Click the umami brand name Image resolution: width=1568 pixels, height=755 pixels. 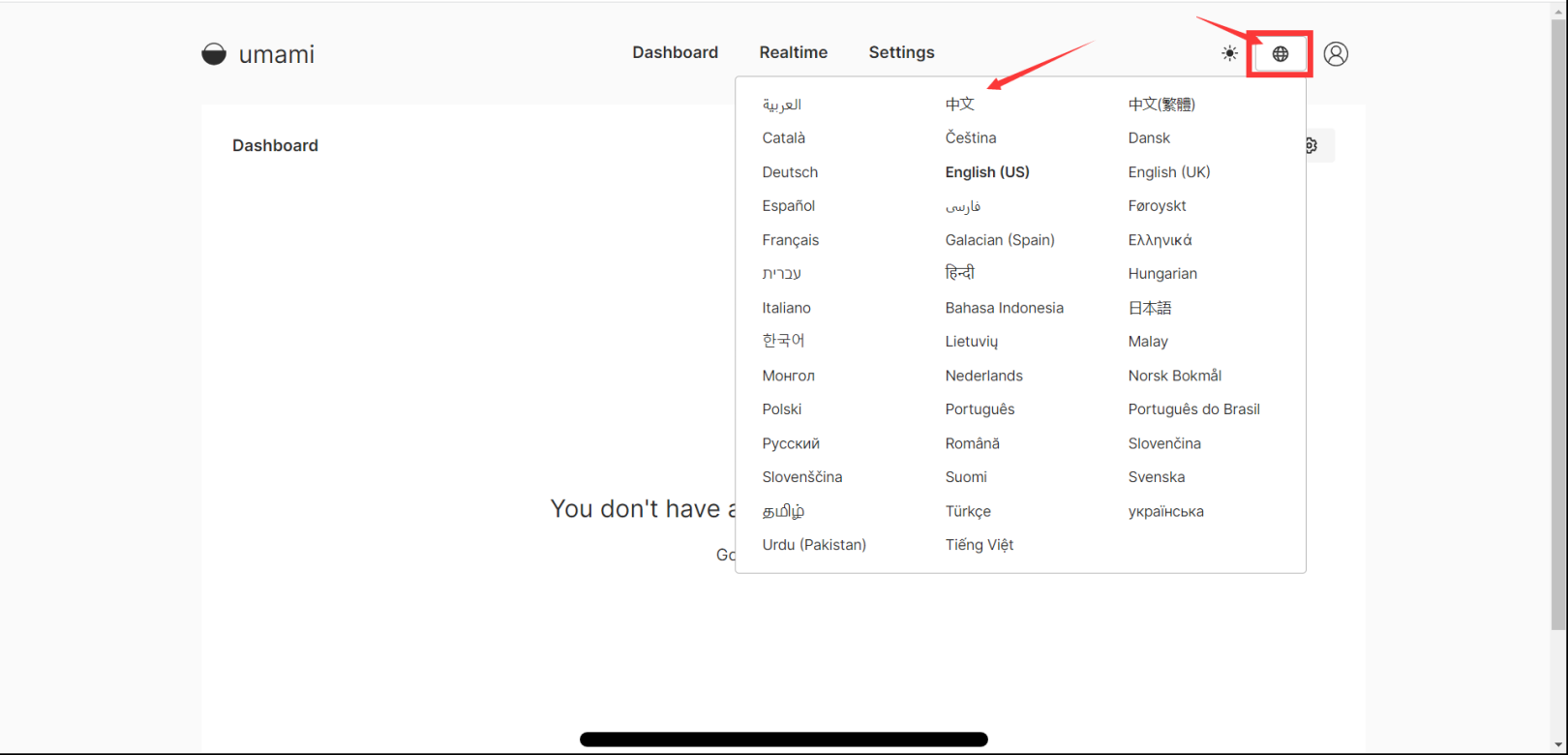pos(276,54)
